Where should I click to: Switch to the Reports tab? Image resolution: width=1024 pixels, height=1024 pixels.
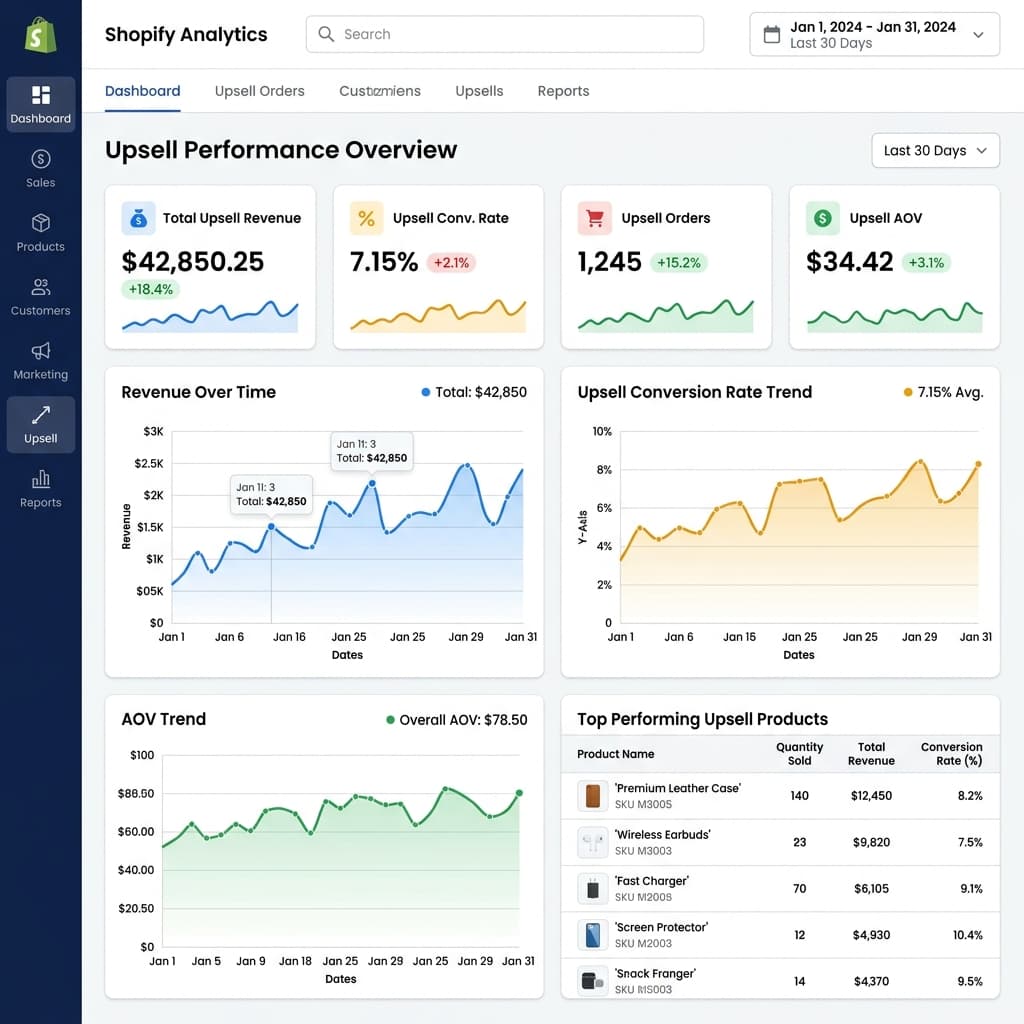[563, 91]
